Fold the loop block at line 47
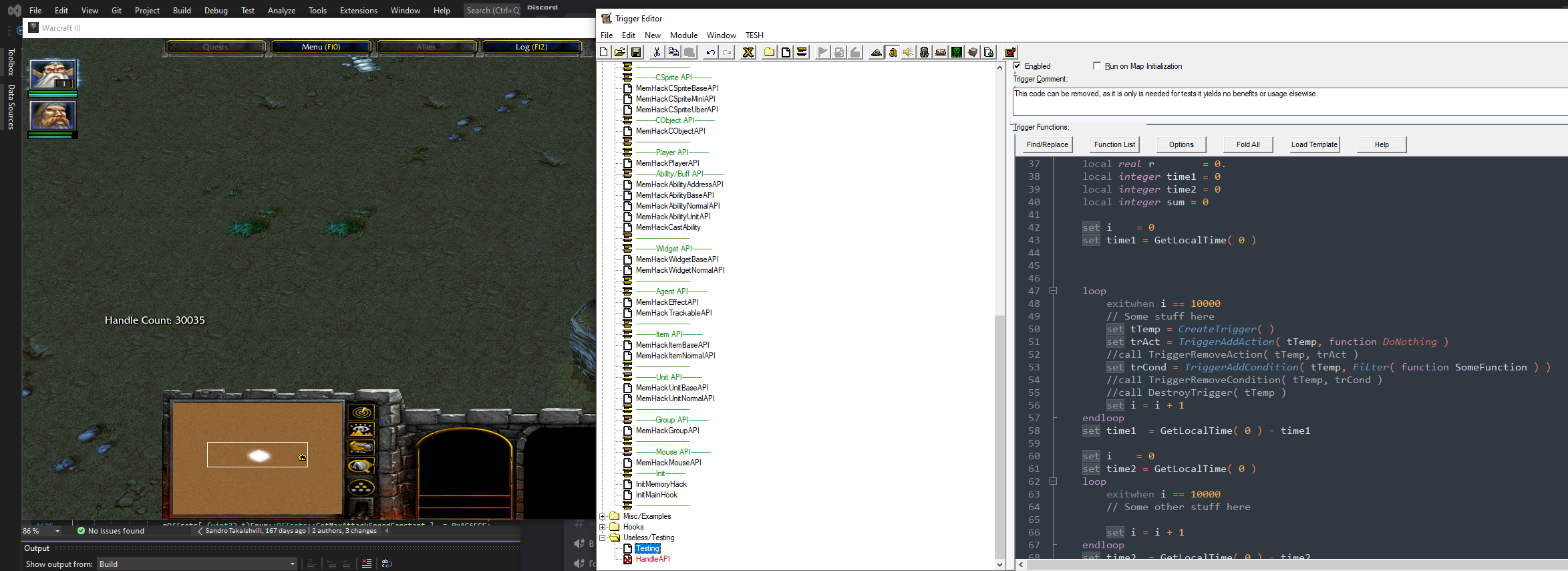 1054,291
